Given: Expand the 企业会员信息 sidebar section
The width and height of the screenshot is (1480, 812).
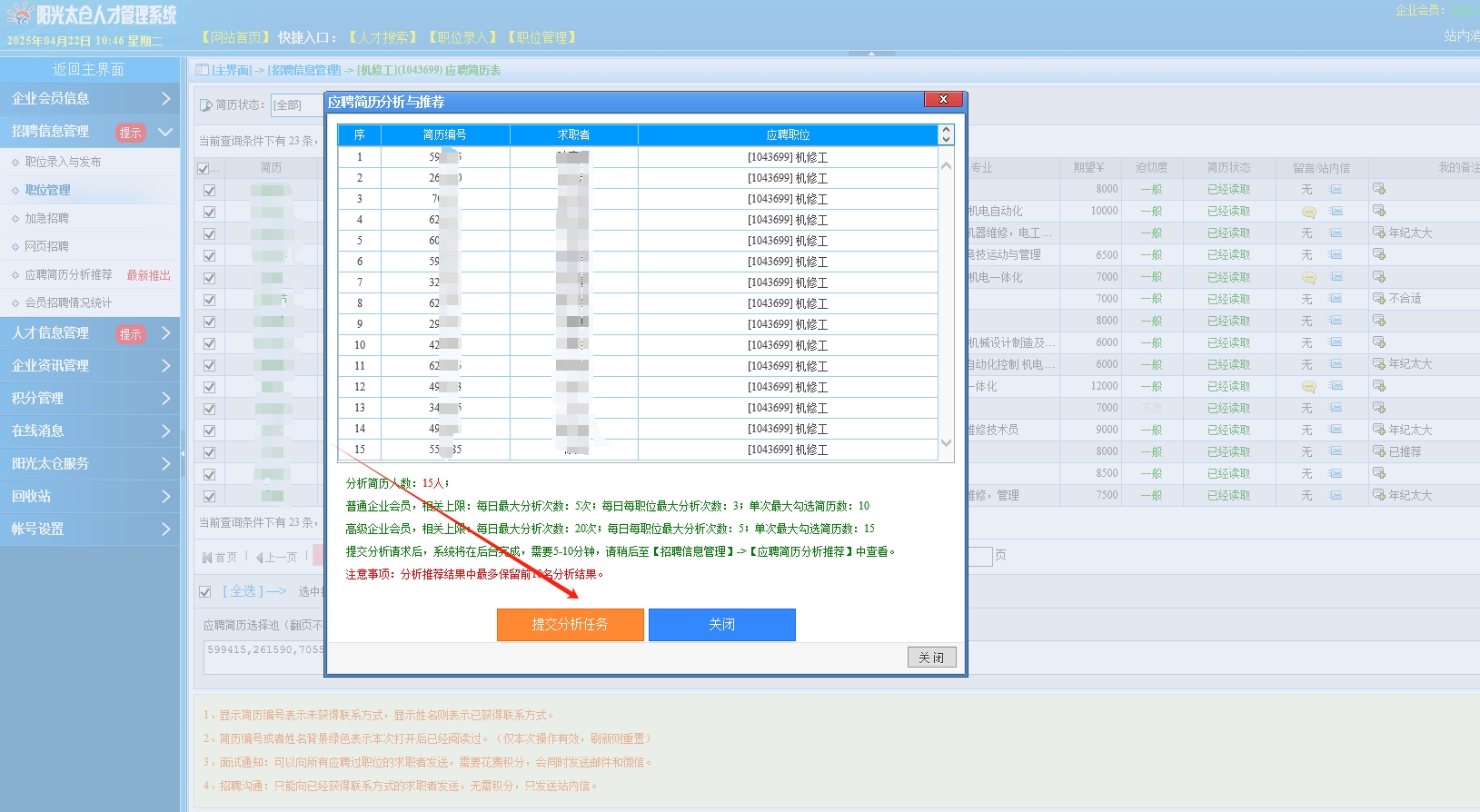Looking at the screenshot, I should tap(90, 98).
